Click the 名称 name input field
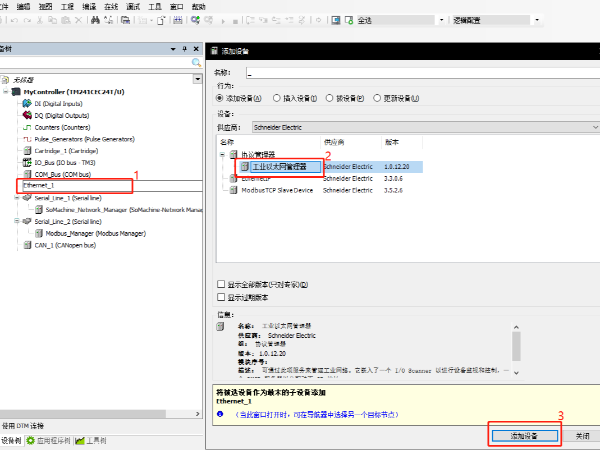The height and width of the screenshot is (450, 600). 400,73
